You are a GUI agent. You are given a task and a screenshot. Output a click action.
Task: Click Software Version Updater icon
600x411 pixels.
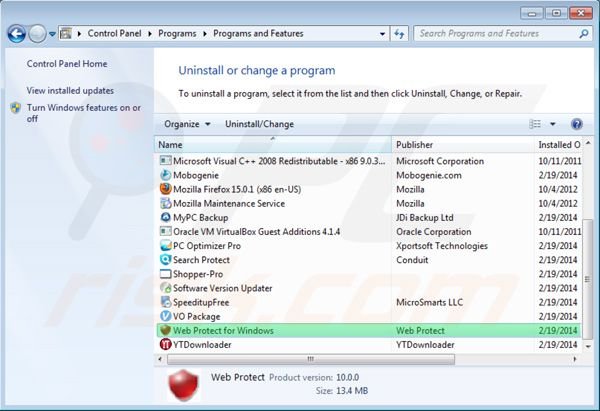click(165, 288)
